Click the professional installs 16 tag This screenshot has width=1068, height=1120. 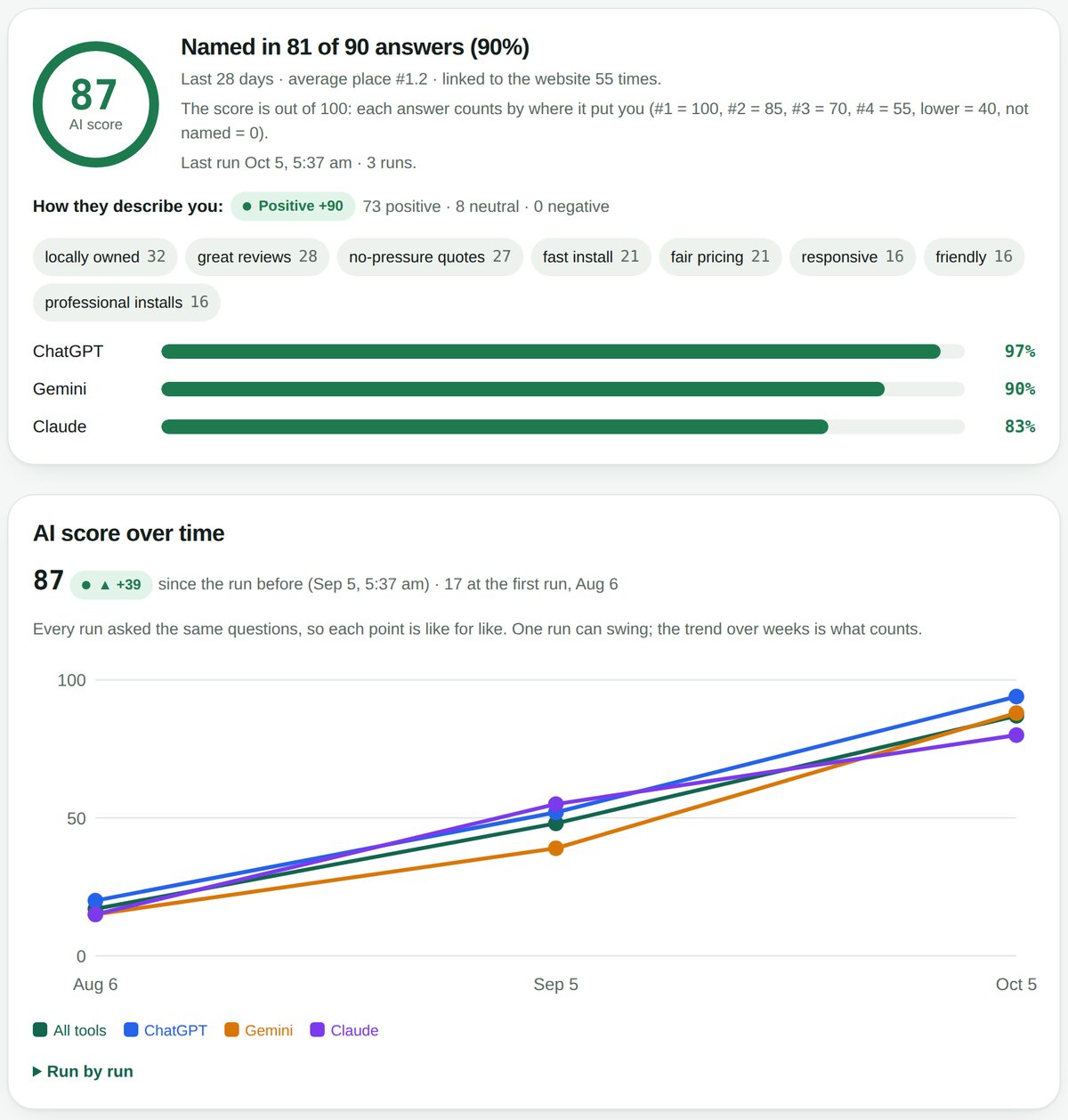pos(126,302)
